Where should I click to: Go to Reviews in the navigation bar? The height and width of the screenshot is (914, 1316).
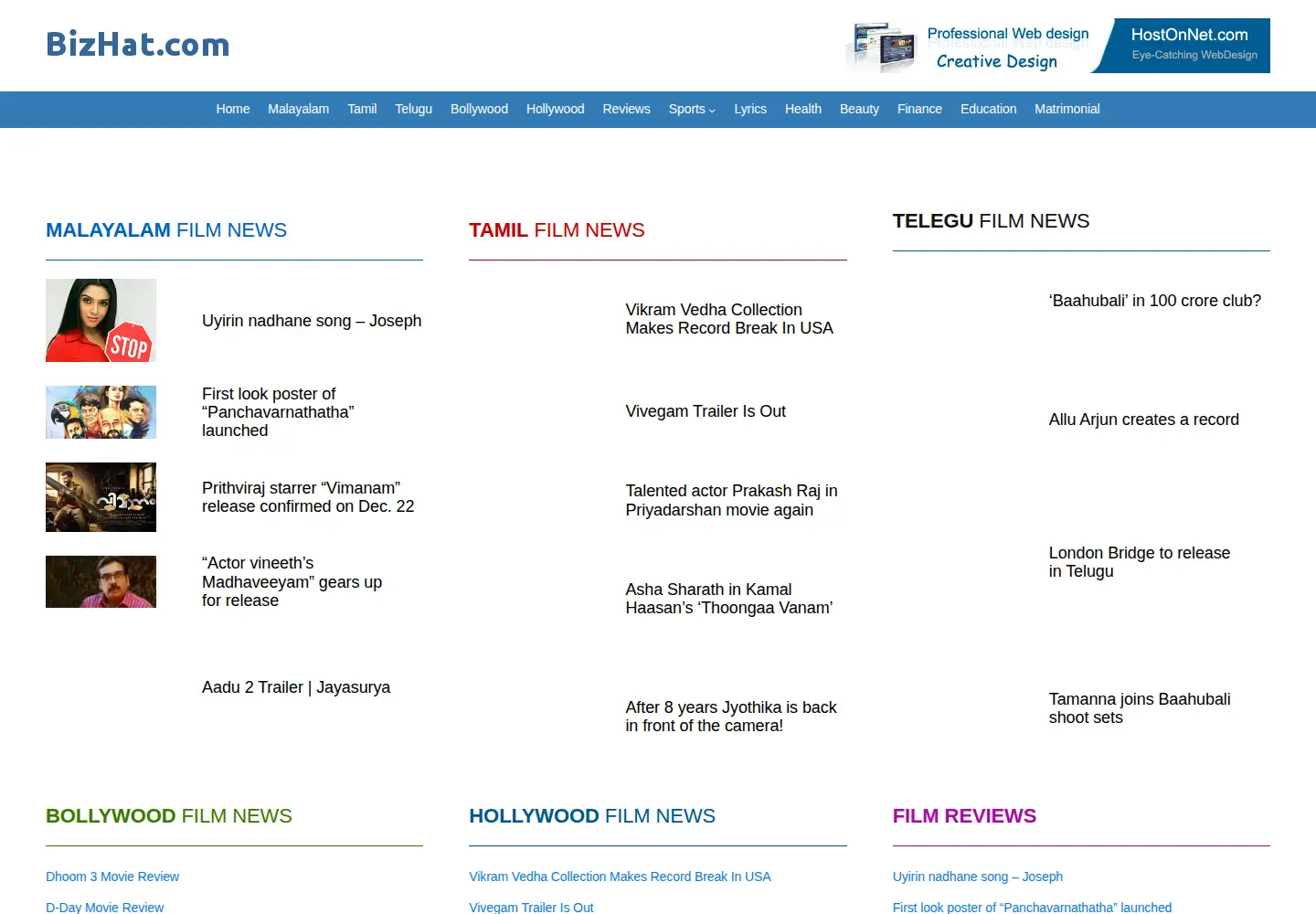tap(626, 109)
